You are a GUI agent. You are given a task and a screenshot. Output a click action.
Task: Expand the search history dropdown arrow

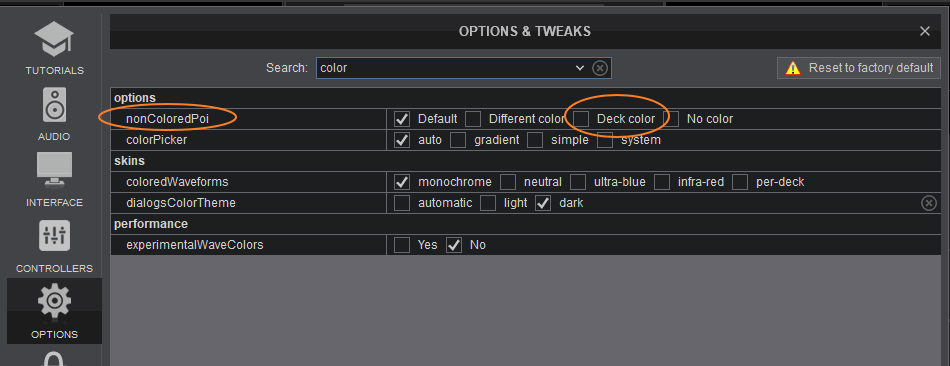[x=580, y=68]
